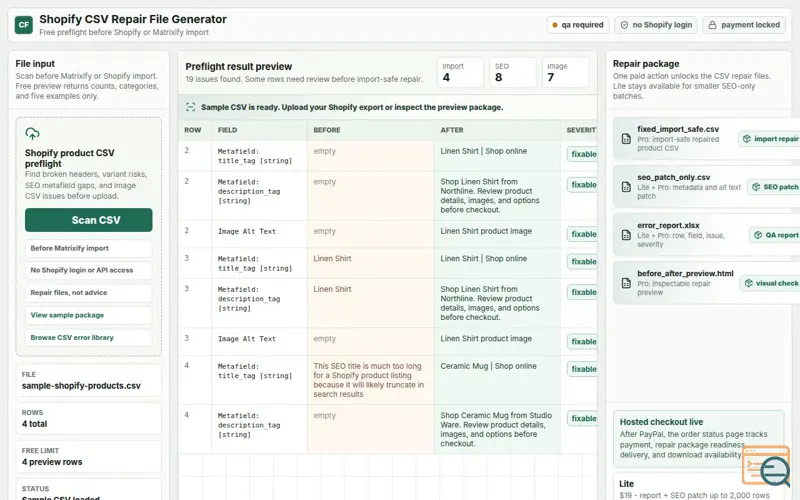Click the file icon for fixed_import_safe.csv

626,139
